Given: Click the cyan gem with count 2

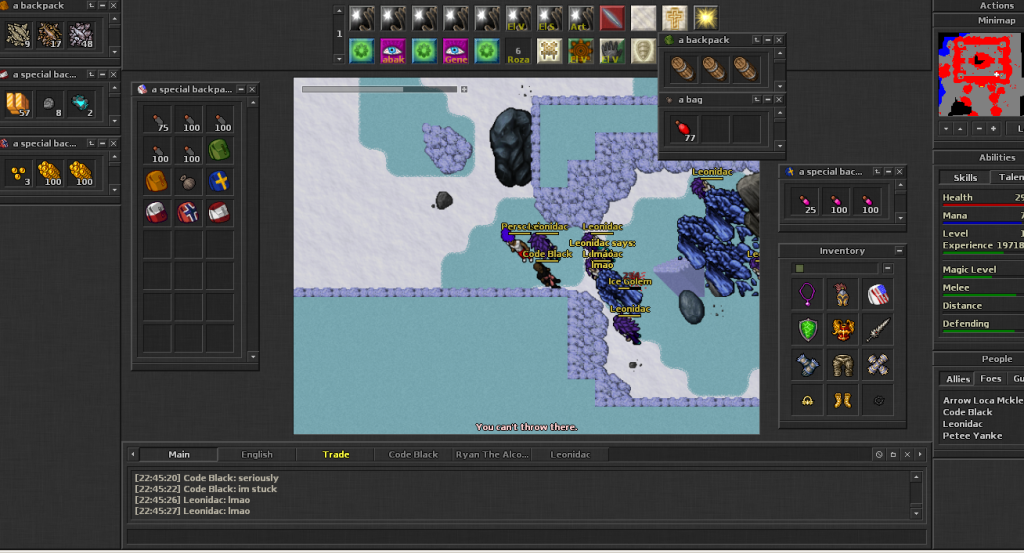Looking at the screenshot, I should coord(82,103).
